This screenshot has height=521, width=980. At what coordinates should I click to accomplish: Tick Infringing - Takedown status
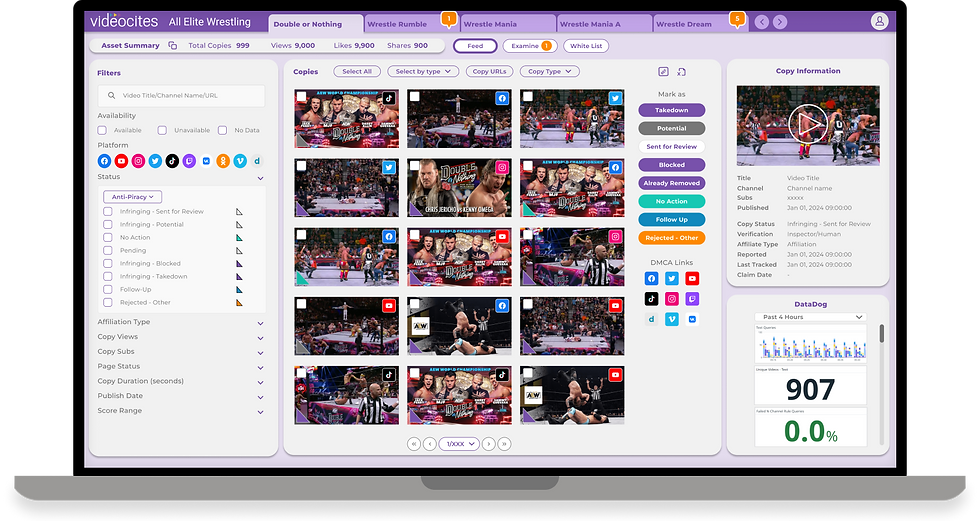(108, 276)
